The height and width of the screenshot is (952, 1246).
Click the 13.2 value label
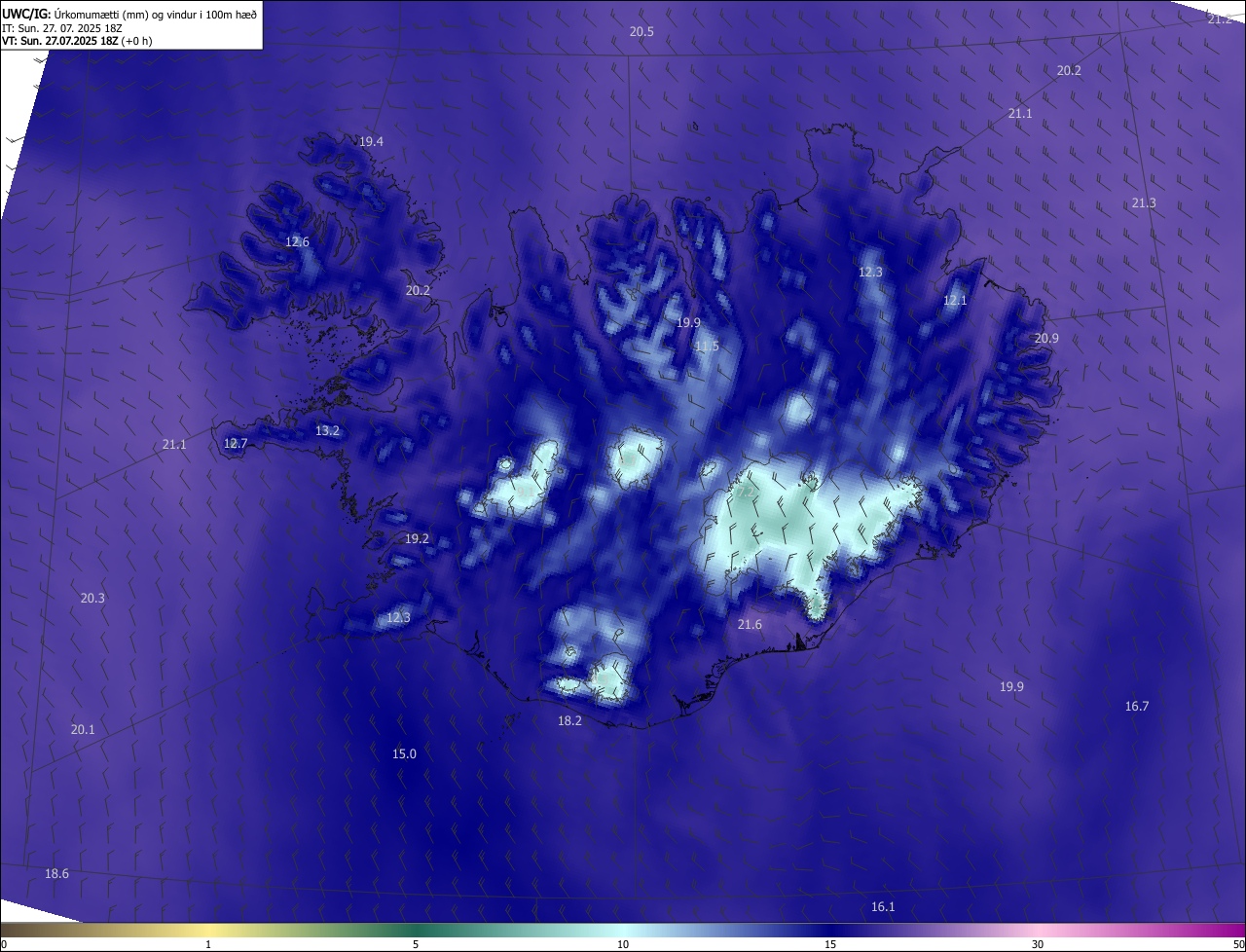click(x=327, y=430)
